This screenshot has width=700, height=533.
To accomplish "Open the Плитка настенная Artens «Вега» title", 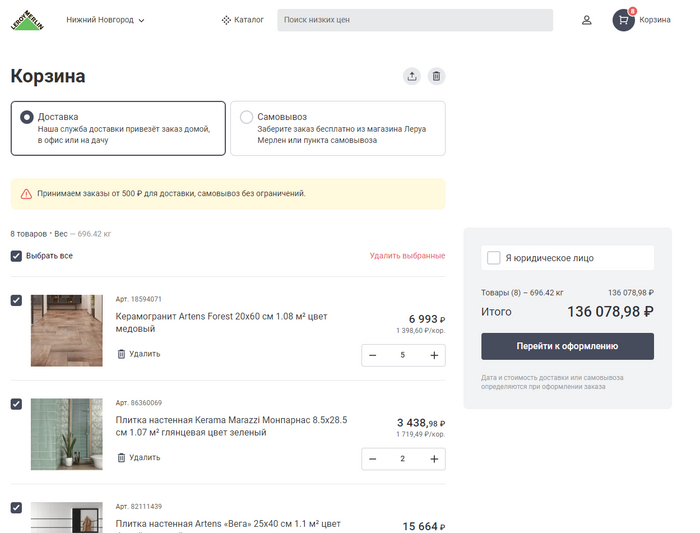I will [228, 525].
